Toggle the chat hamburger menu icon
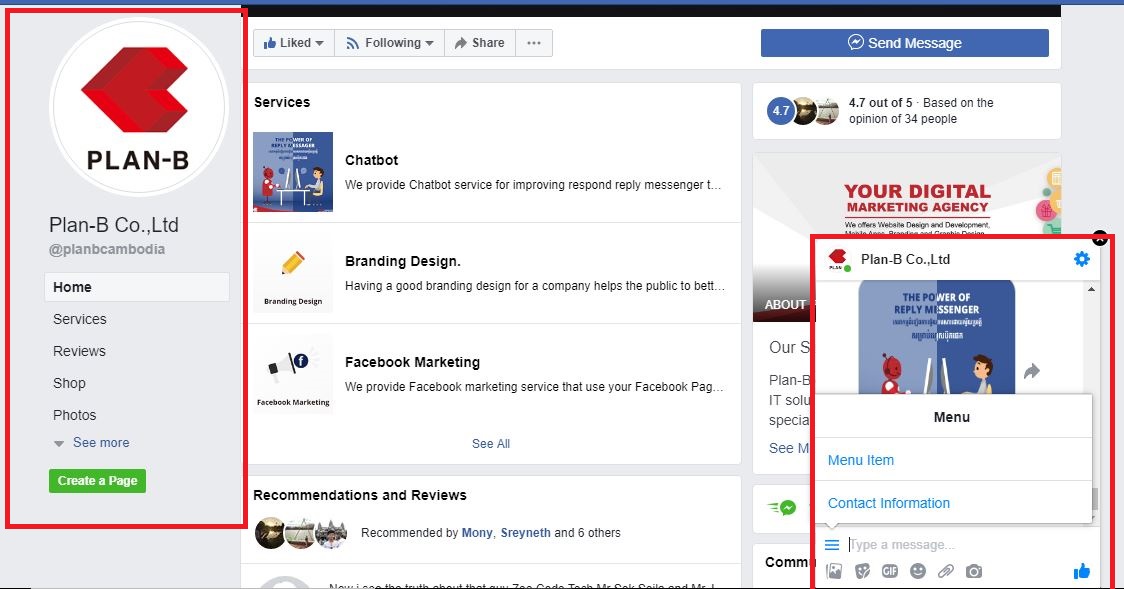The image size is (1124, 589). (x=832, y=545)
